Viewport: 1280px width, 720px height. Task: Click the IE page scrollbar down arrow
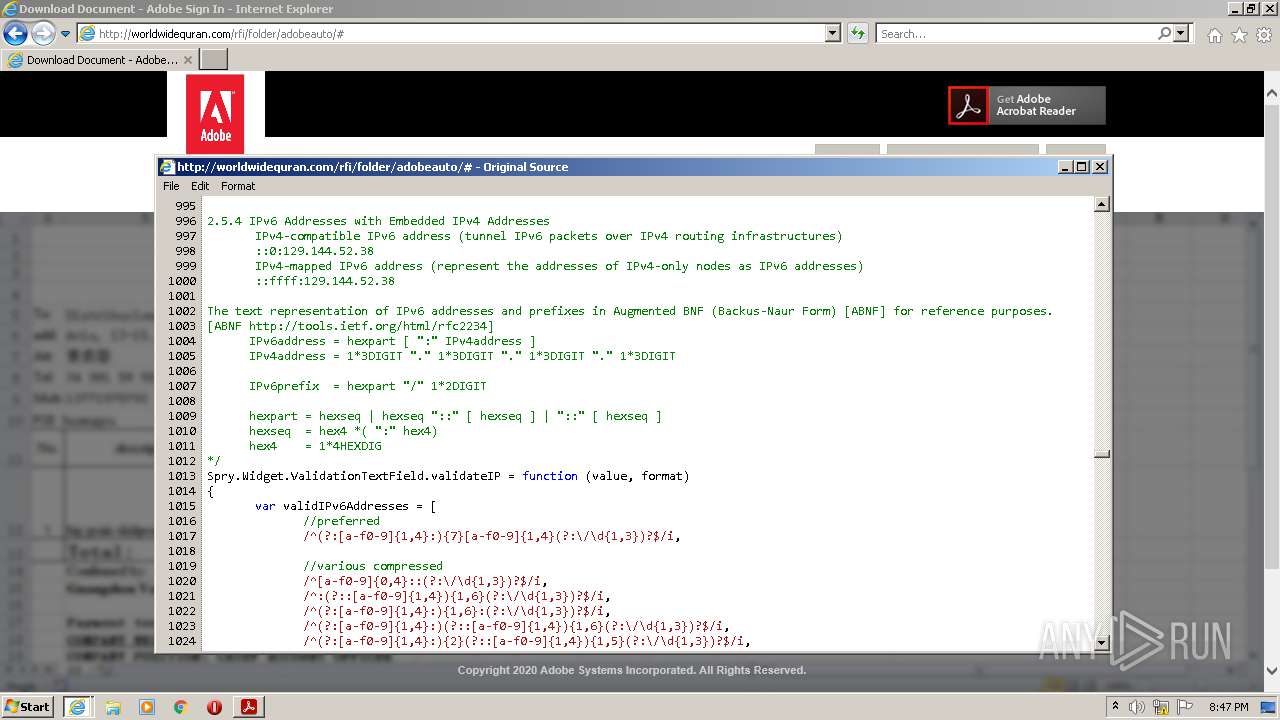tap(1272, 672)
